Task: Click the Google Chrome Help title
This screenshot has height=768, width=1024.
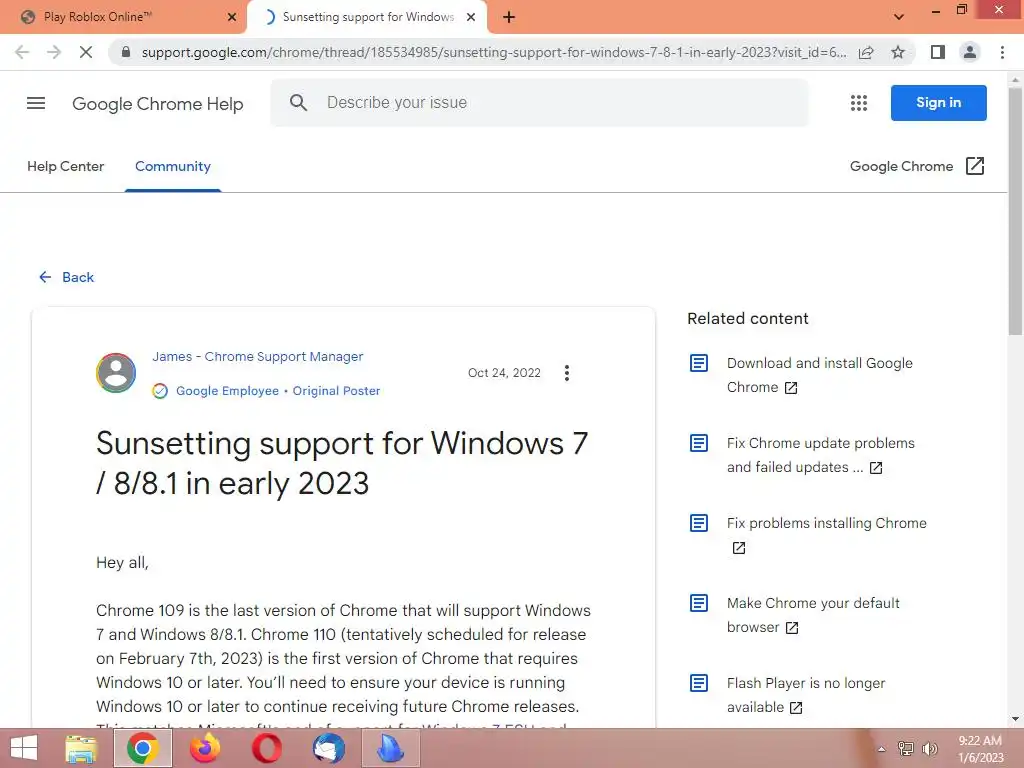Action: pyautogui.click(x=157, y=103)
